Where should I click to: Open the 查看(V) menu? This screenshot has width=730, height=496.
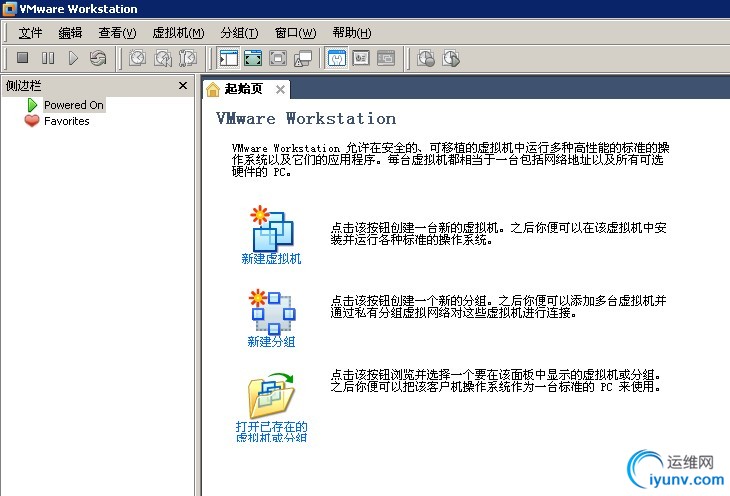pos(117,33)
